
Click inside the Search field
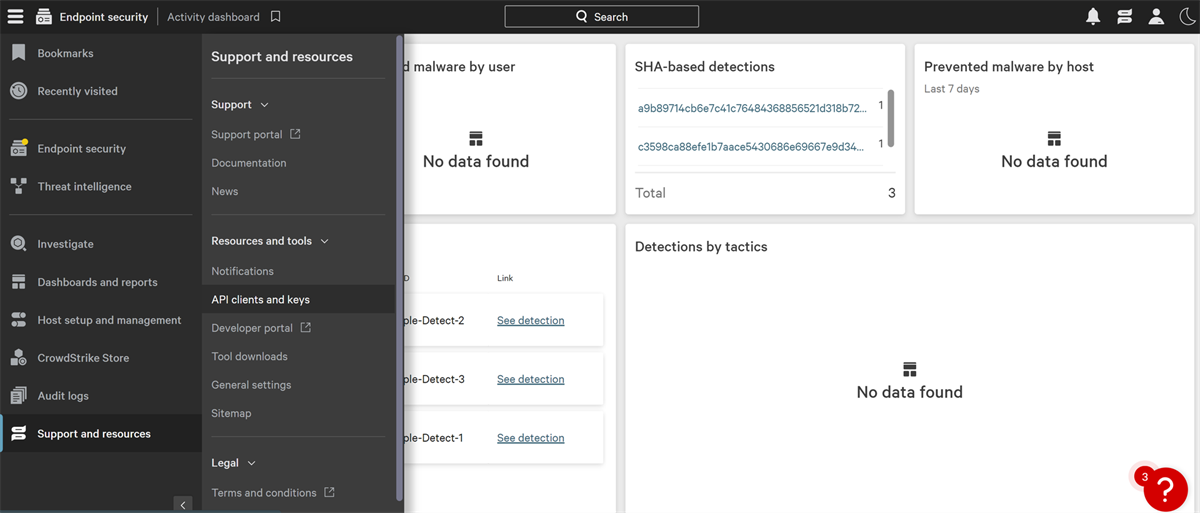601,17
